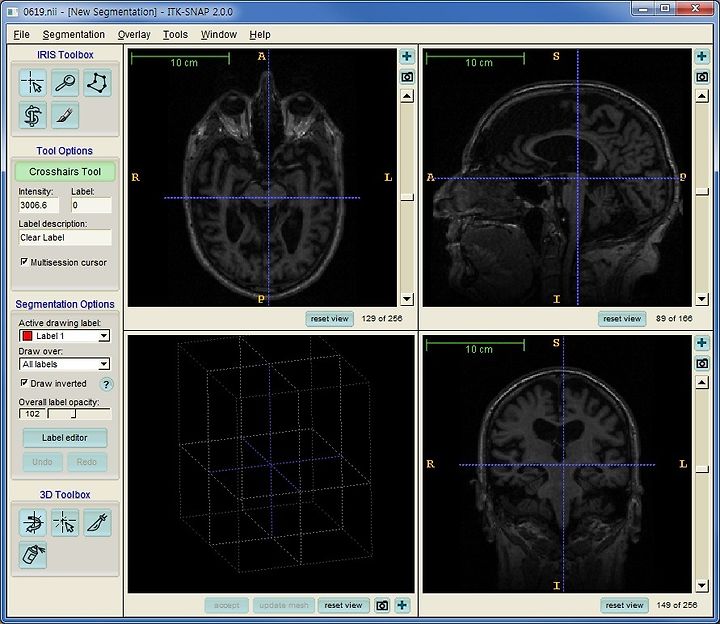Click the Intensity value field
Viewport: 720px width, 624px height.
point(39,205)
